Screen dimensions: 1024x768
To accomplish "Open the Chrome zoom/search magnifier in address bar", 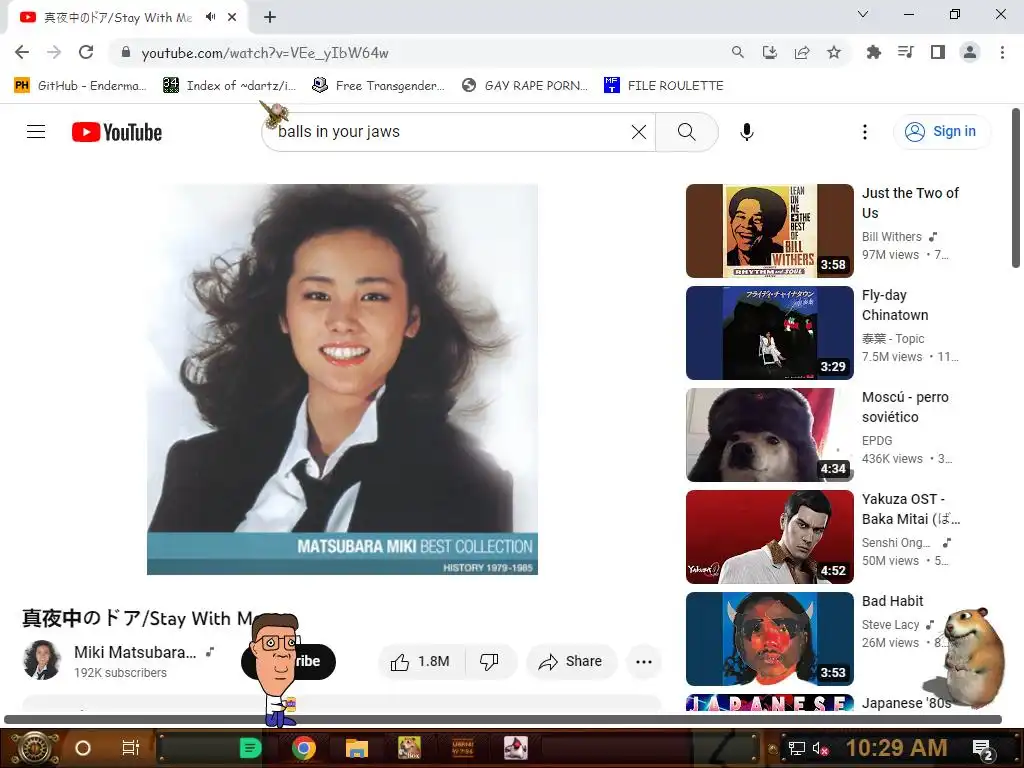I will [x=737, y=52].
